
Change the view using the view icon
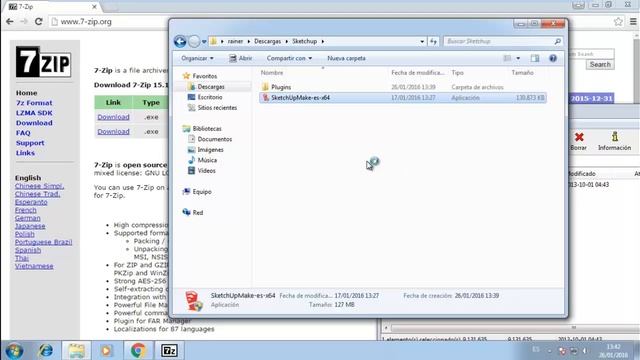(507, 58)
